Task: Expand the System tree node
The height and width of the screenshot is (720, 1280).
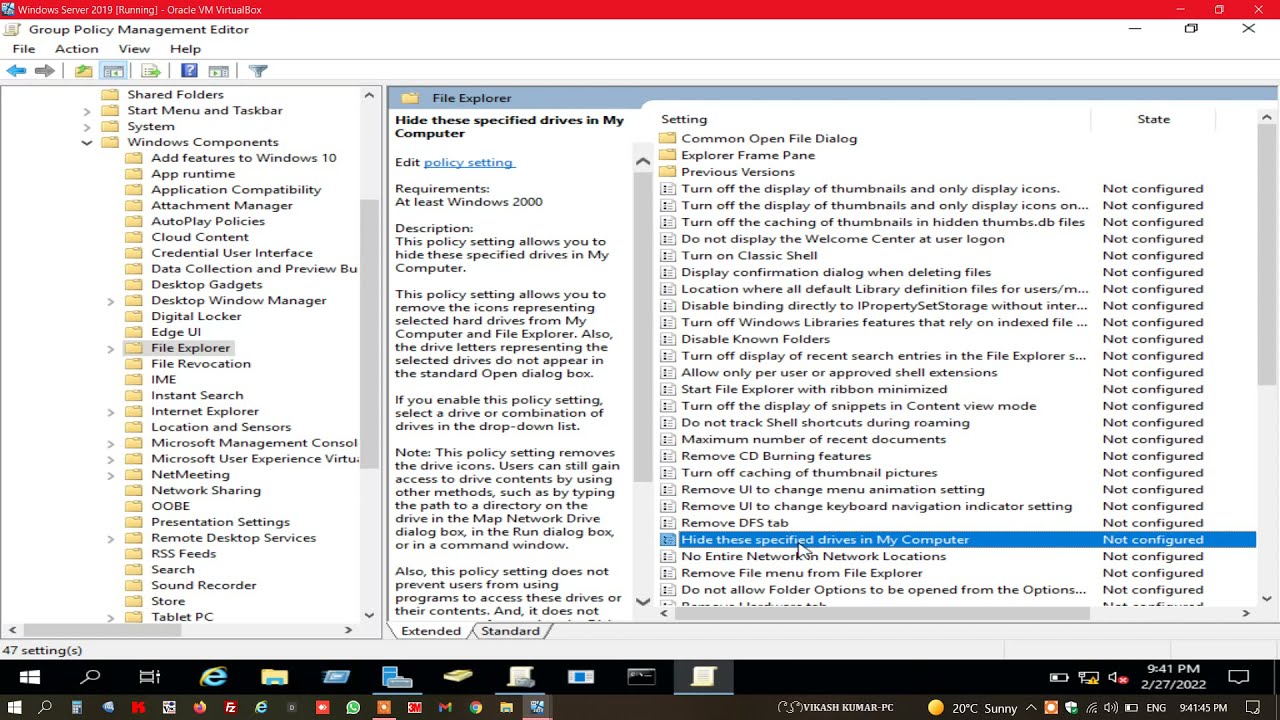Action: (x=87, y=127)
